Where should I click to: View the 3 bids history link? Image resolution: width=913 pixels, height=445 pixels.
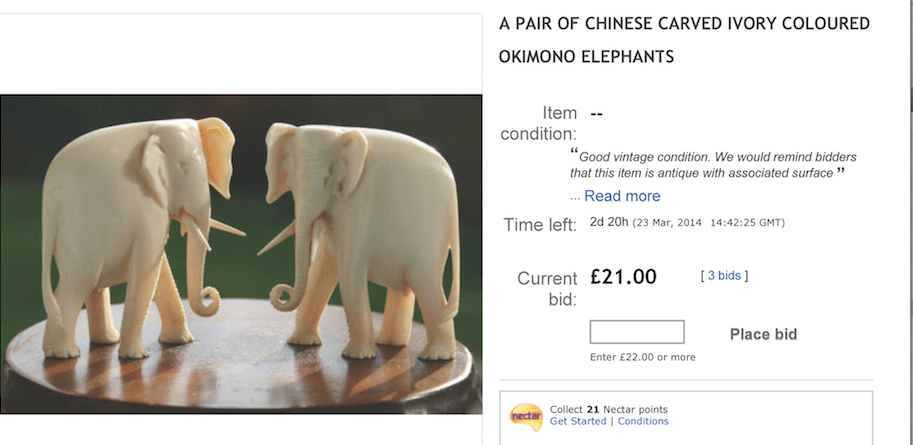(x=724, y=276)
